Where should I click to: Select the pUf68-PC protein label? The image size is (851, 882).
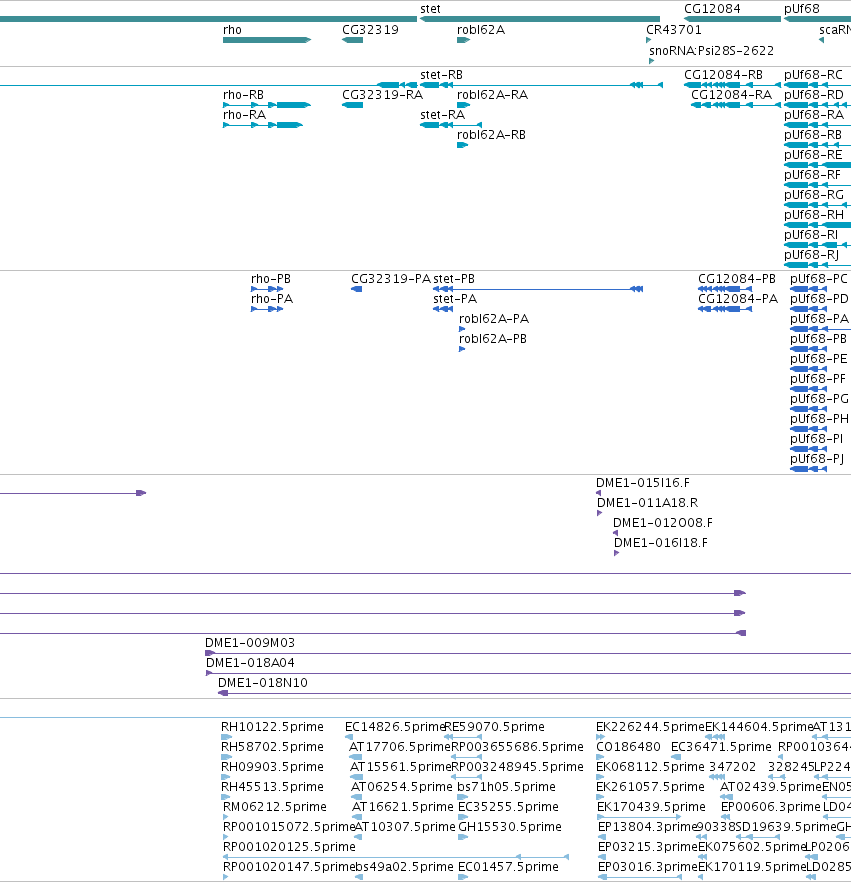(x=818, y=279)
